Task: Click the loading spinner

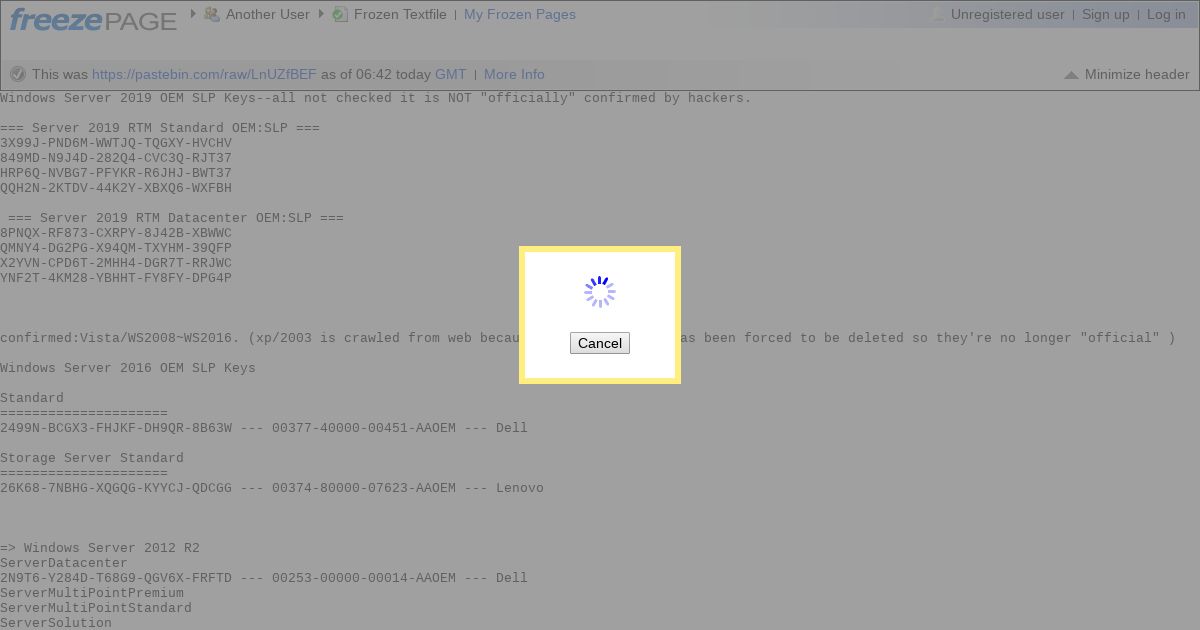Action: click(600, 292)
